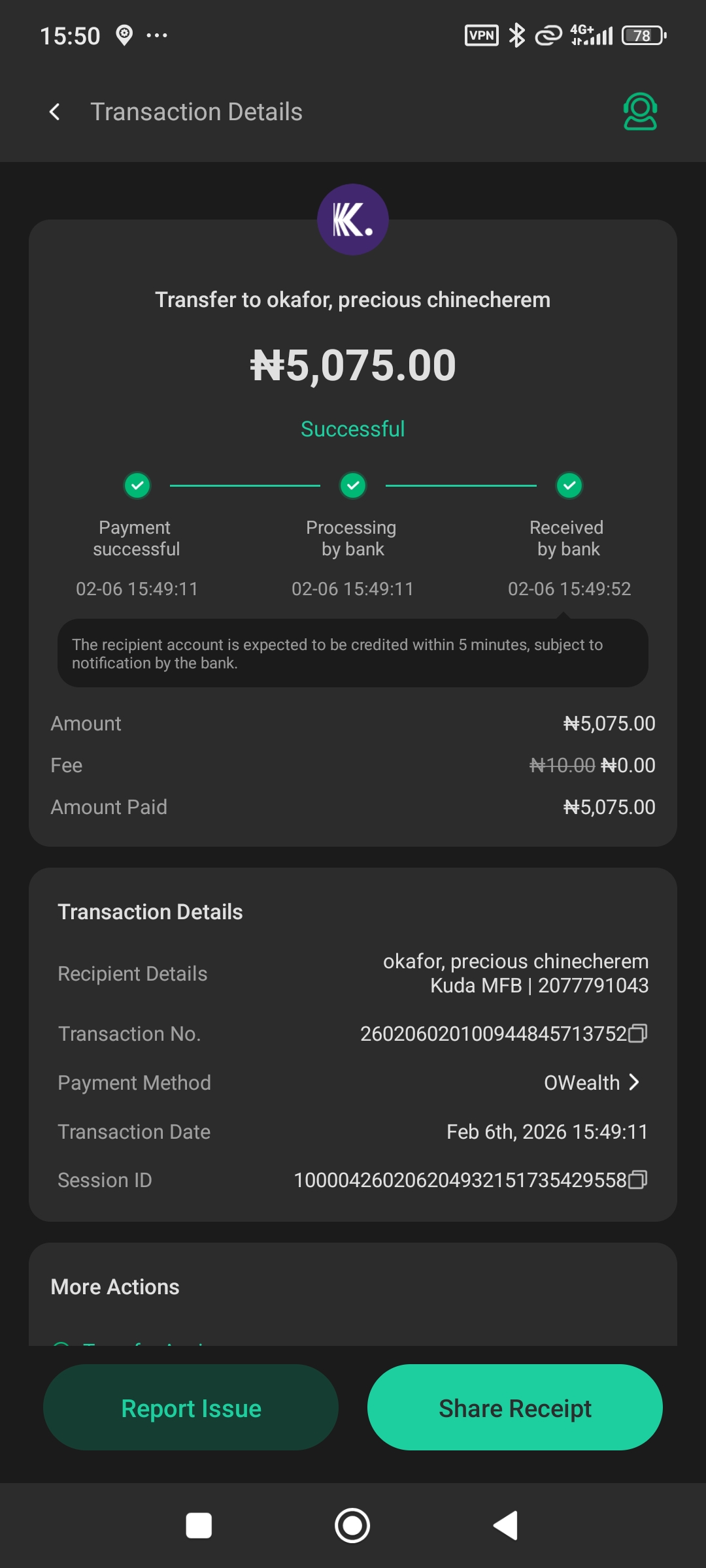Tap the Payment successful checkmark
Image resolution: width=706 pixels, height=1568 pixels.
pyautogui.click(x=137, y=485)
